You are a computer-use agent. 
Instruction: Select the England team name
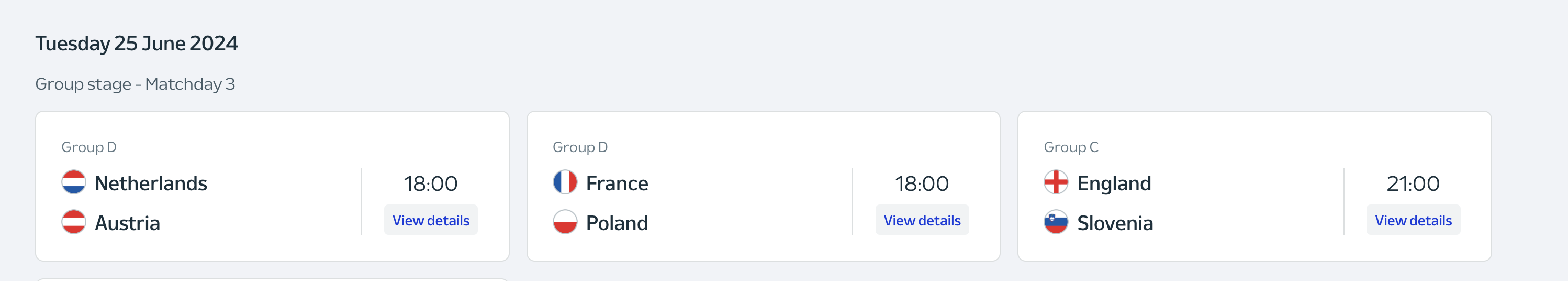pos(1114,183)
